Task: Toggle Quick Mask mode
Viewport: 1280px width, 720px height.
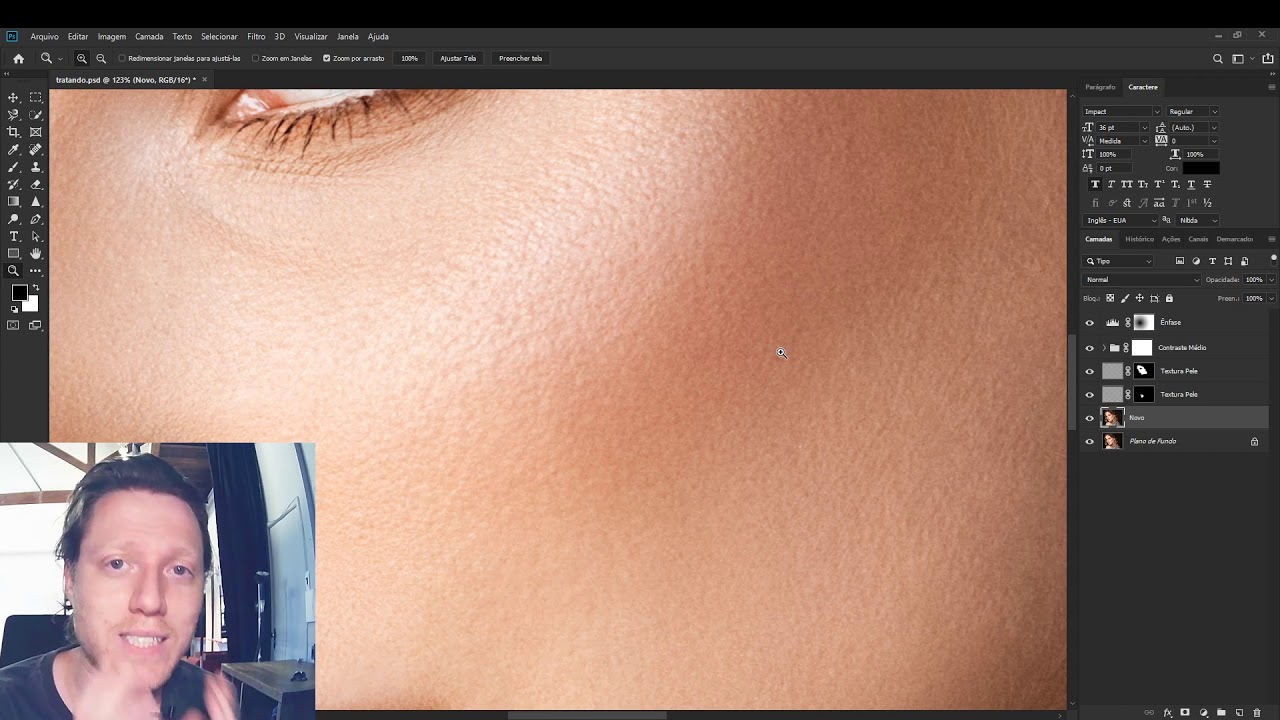Action: click(14, 325)
